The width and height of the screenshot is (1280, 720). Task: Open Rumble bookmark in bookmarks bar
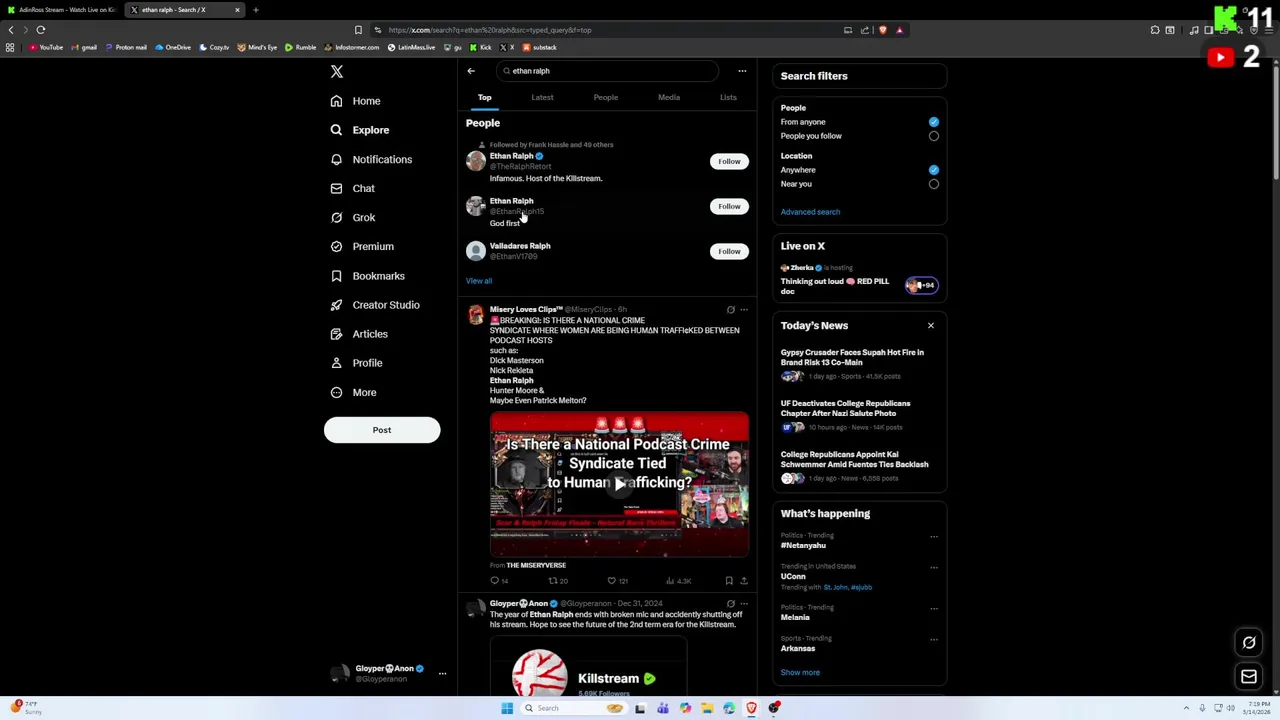[x=300, y=48]
